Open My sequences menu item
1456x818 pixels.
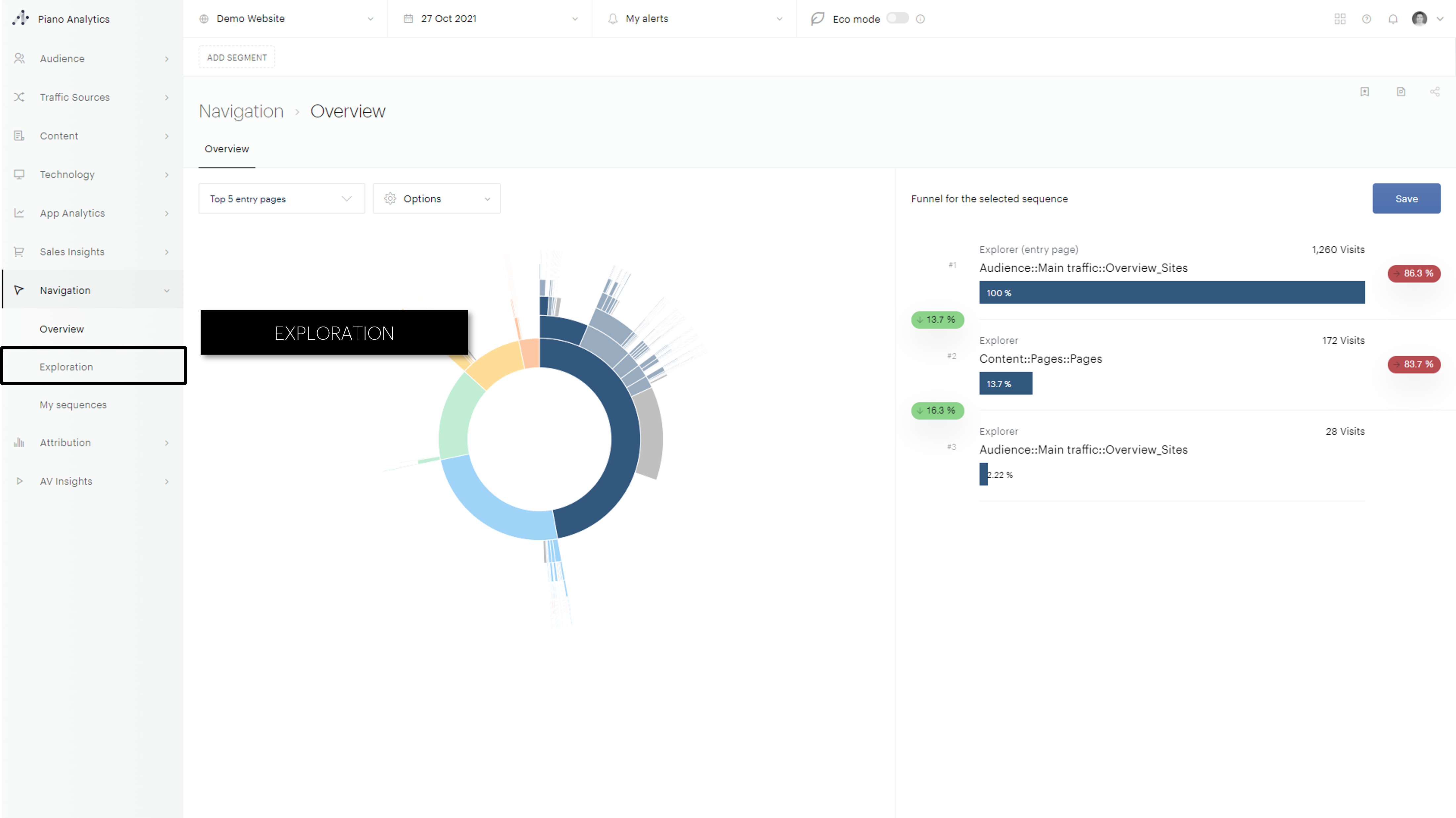pos(73,405)
